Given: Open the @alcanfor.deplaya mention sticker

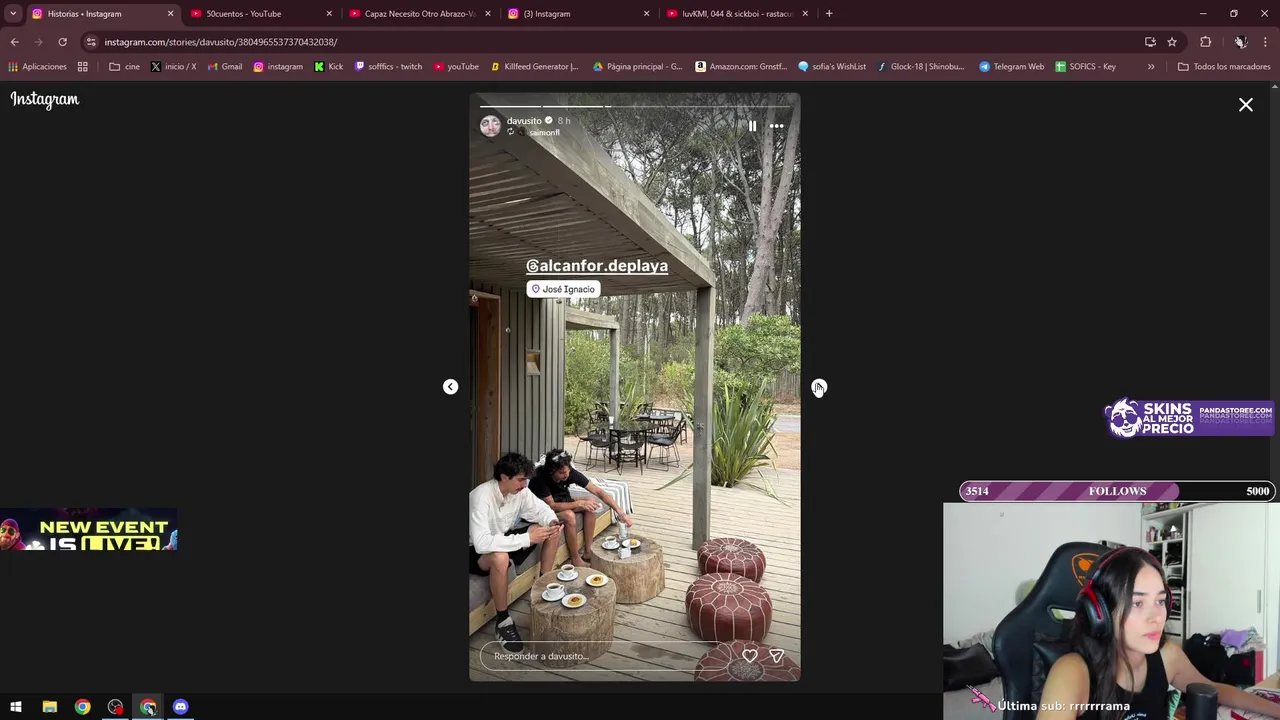Looking at the screenshot, I should point(597,266).
